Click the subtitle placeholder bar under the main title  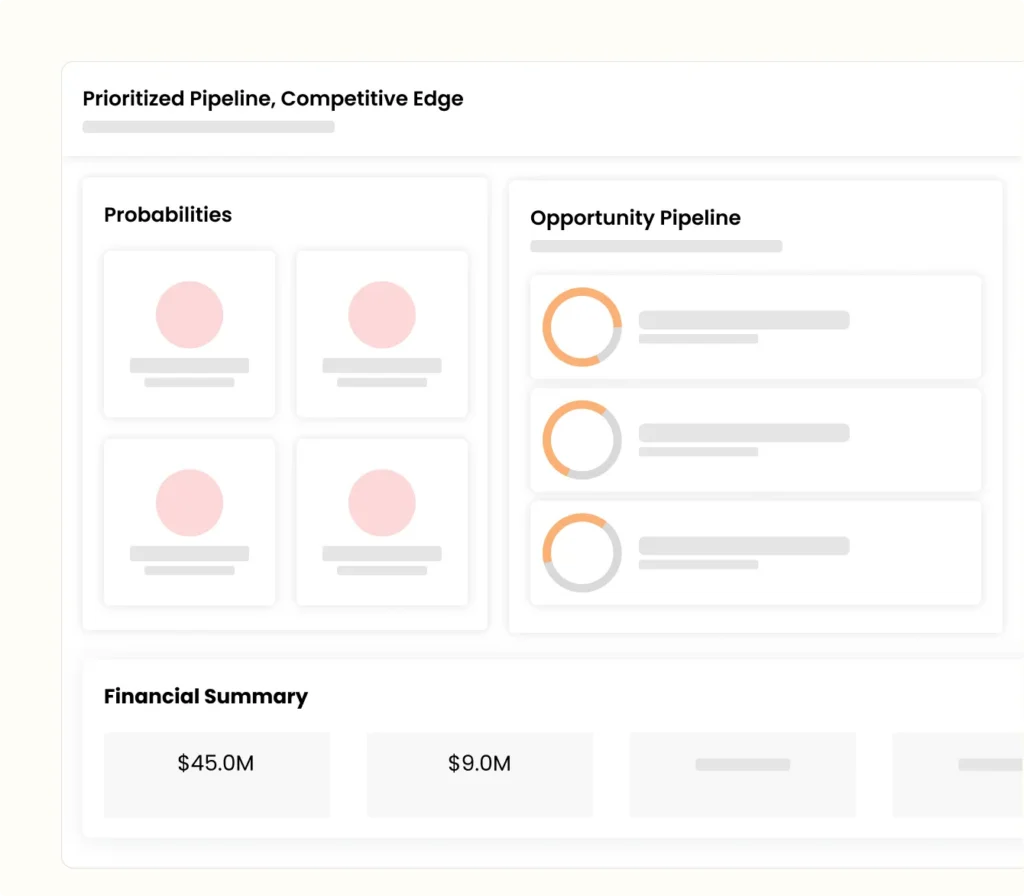click(208, 127)
